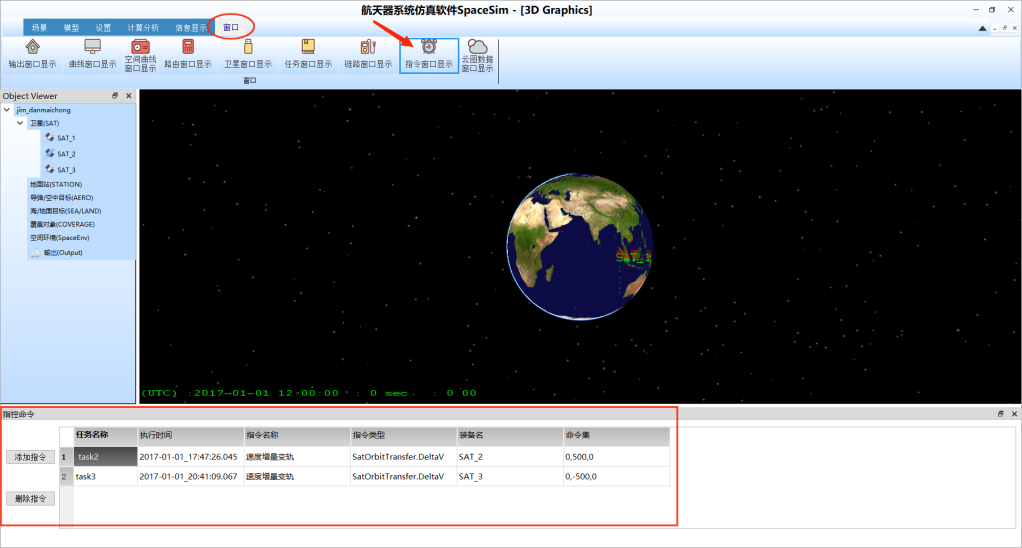Select the task3 cell in command table
Image resolution: width=1022 pixels, height=548 pixels.
105,477
